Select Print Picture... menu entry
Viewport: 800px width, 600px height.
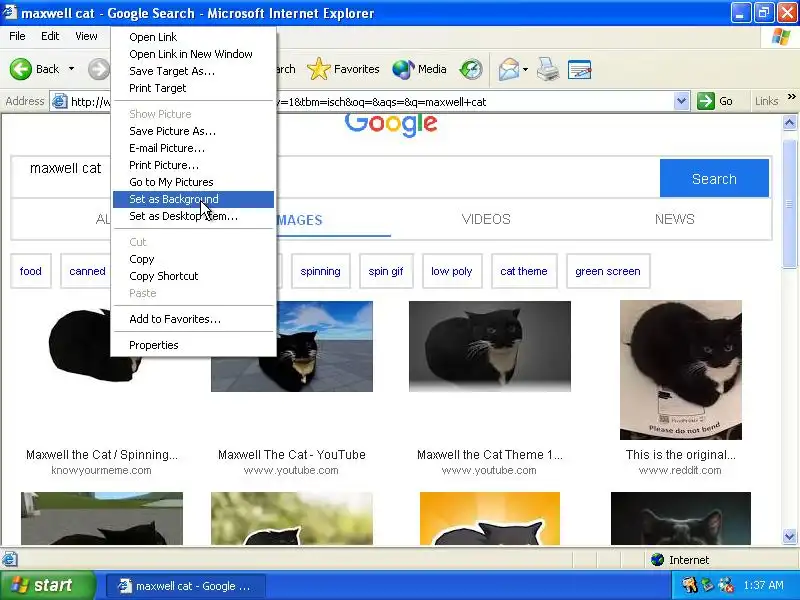(x=193, y=165)
